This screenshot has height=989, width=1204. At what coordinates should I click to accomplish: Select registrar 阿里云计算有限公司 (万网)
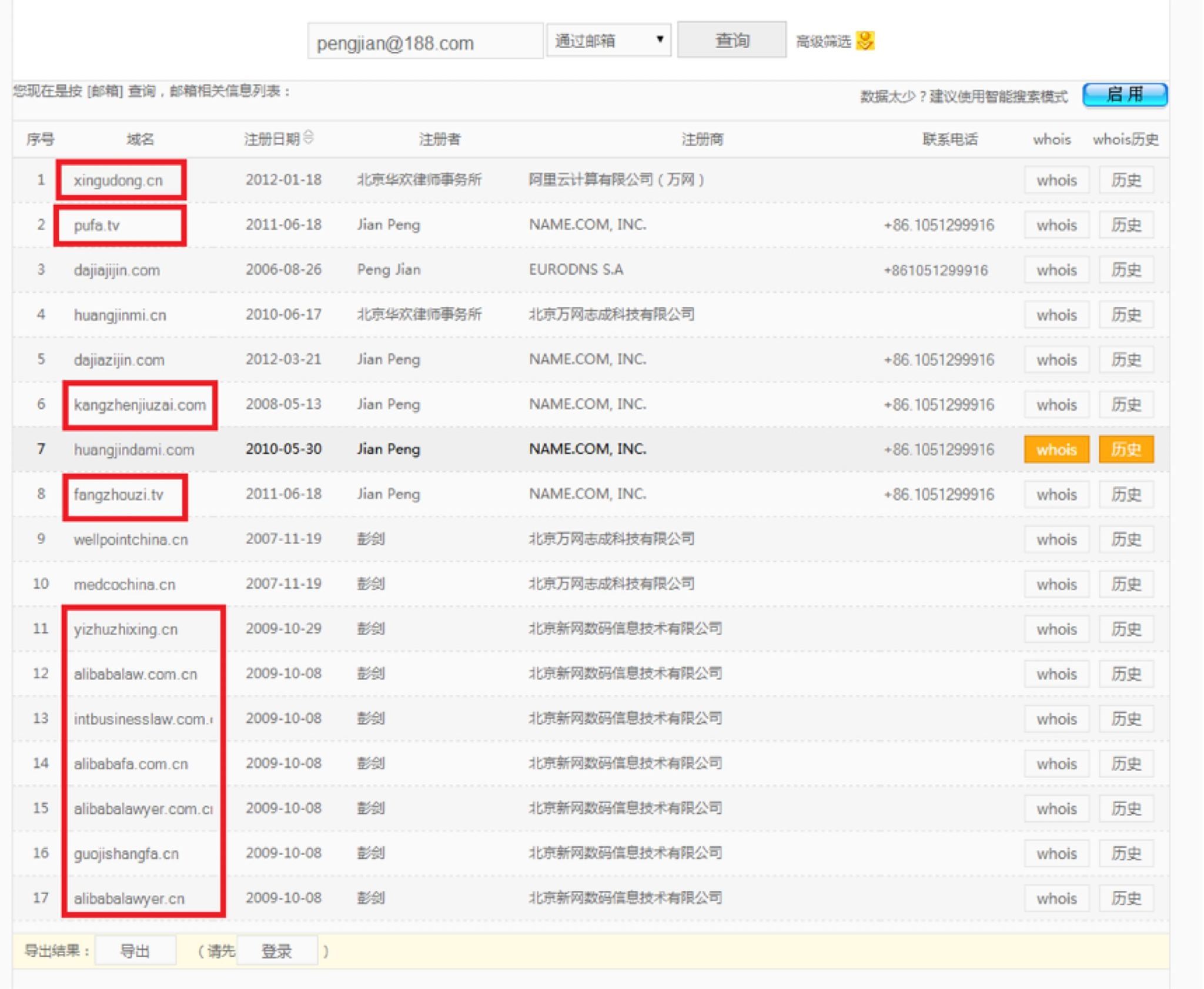[x=617, y=180]
